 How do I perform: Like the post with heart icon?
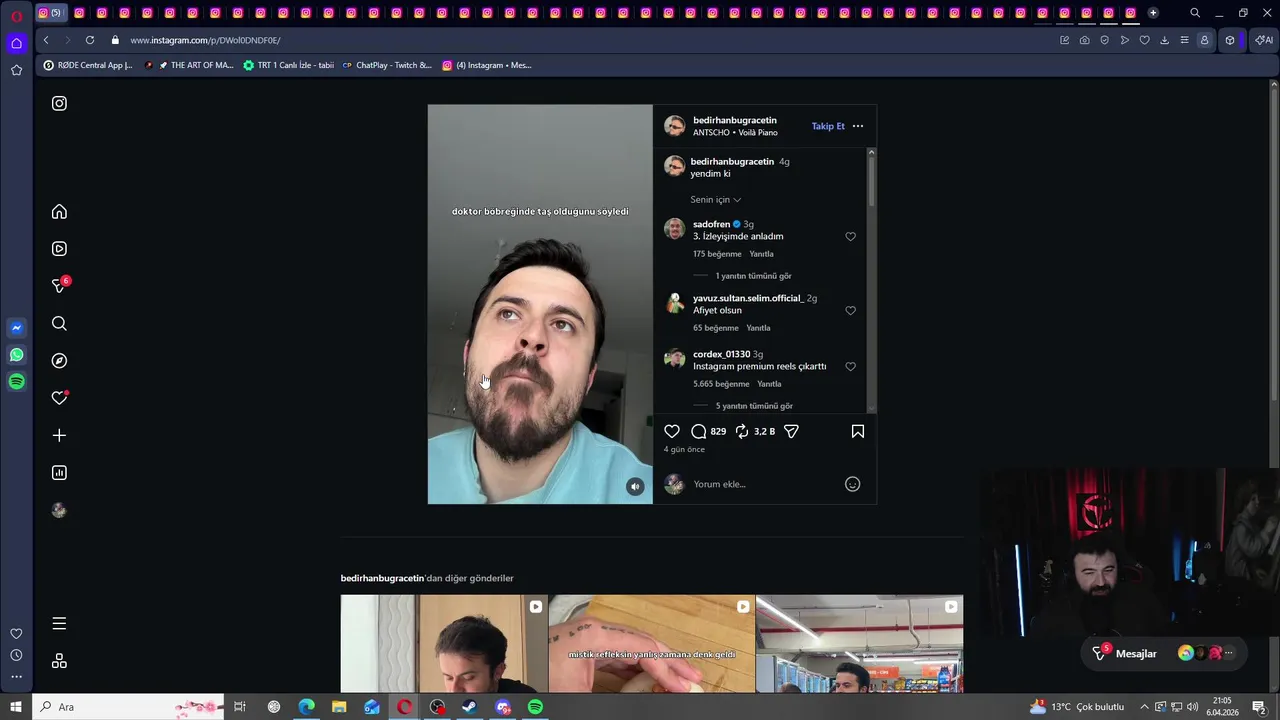coord(672,431)
